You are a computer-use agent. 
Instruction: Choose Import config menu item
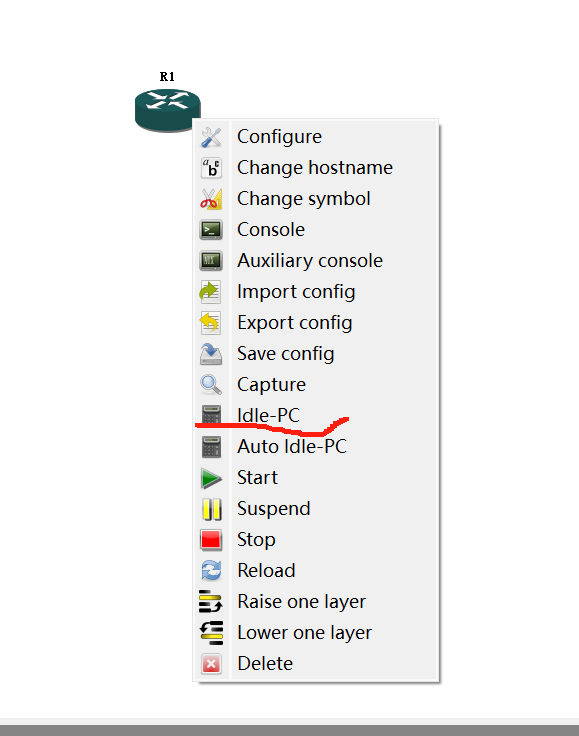tap(296, 292)
